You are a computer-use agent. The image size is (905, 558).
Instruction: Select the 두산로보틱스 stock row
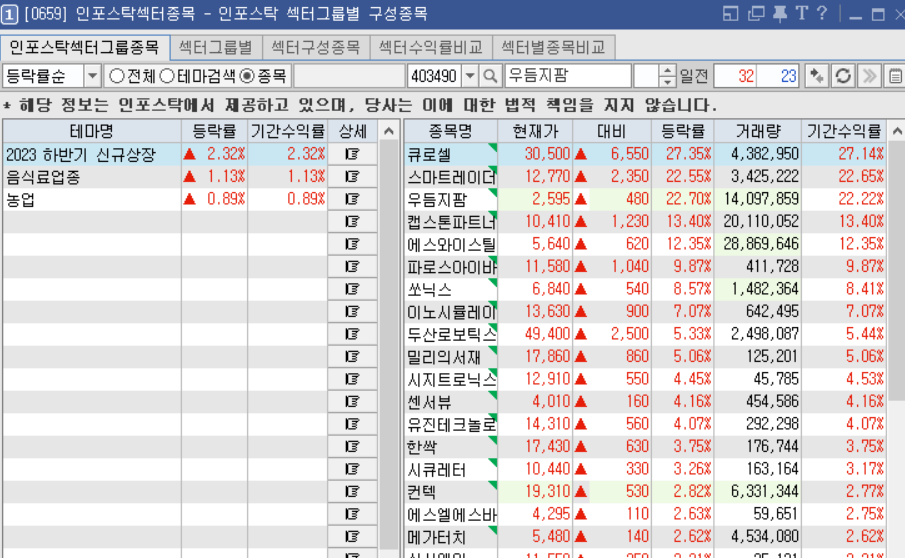click(x=645, y=334)
